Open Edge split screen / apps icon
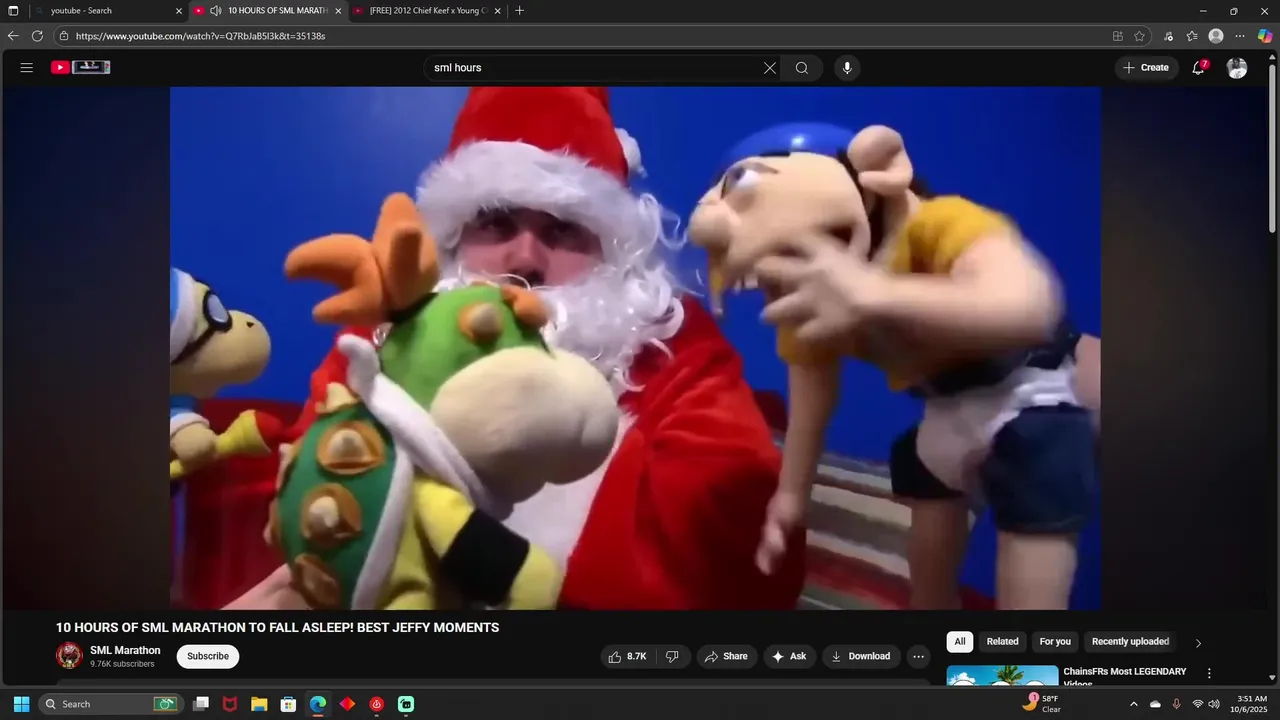The image size is (1280, 720). tap(1118, 36)
